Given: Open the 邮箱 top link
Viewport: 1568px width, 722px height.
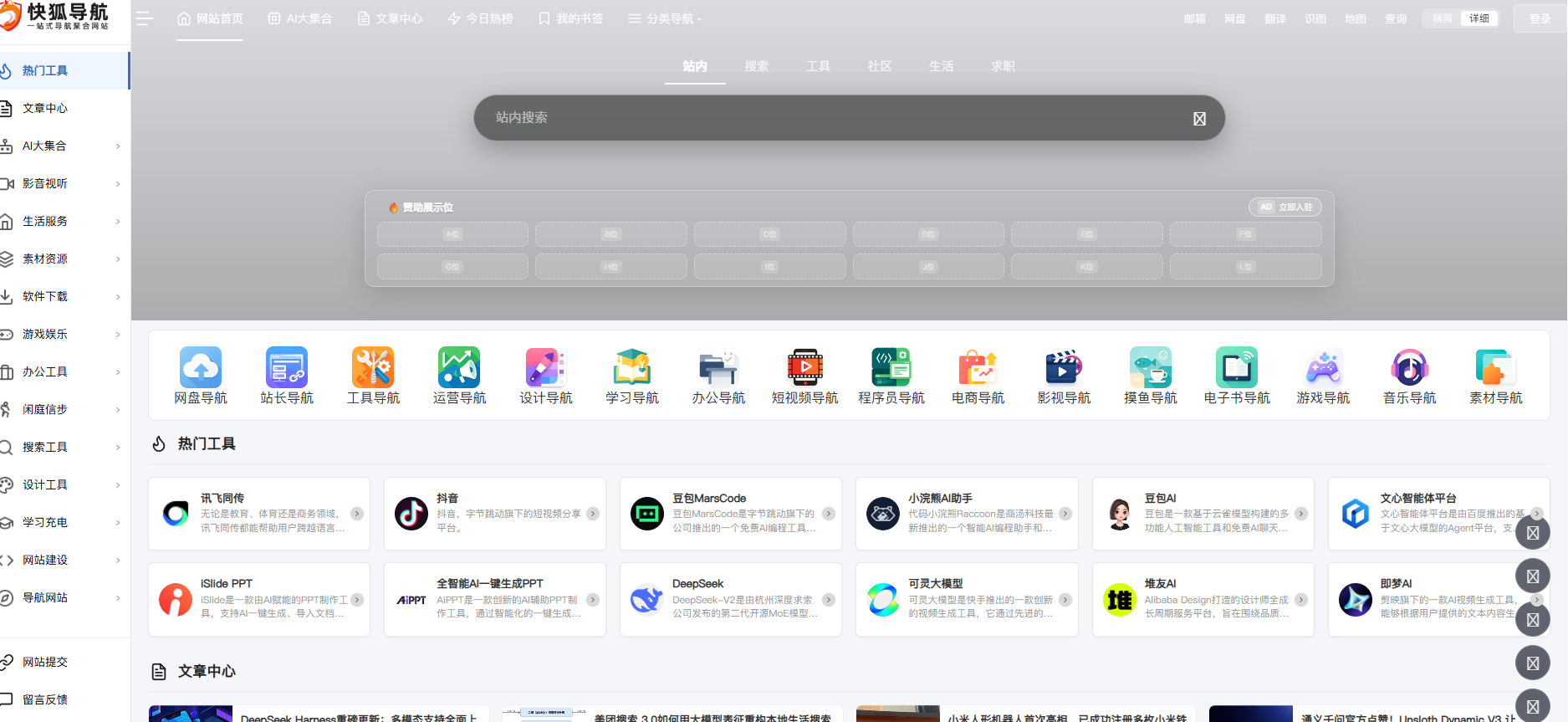Looking at the screenshot, I should (x=1194, y=18).
